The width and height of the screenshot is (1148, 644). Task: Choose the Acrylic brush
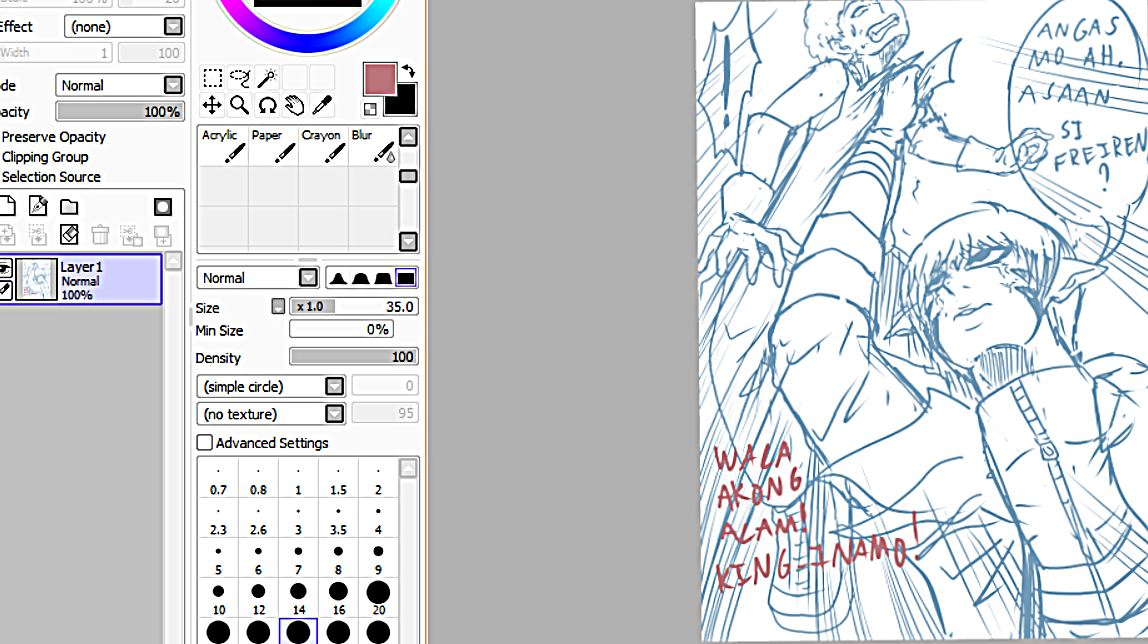(223, 145)
